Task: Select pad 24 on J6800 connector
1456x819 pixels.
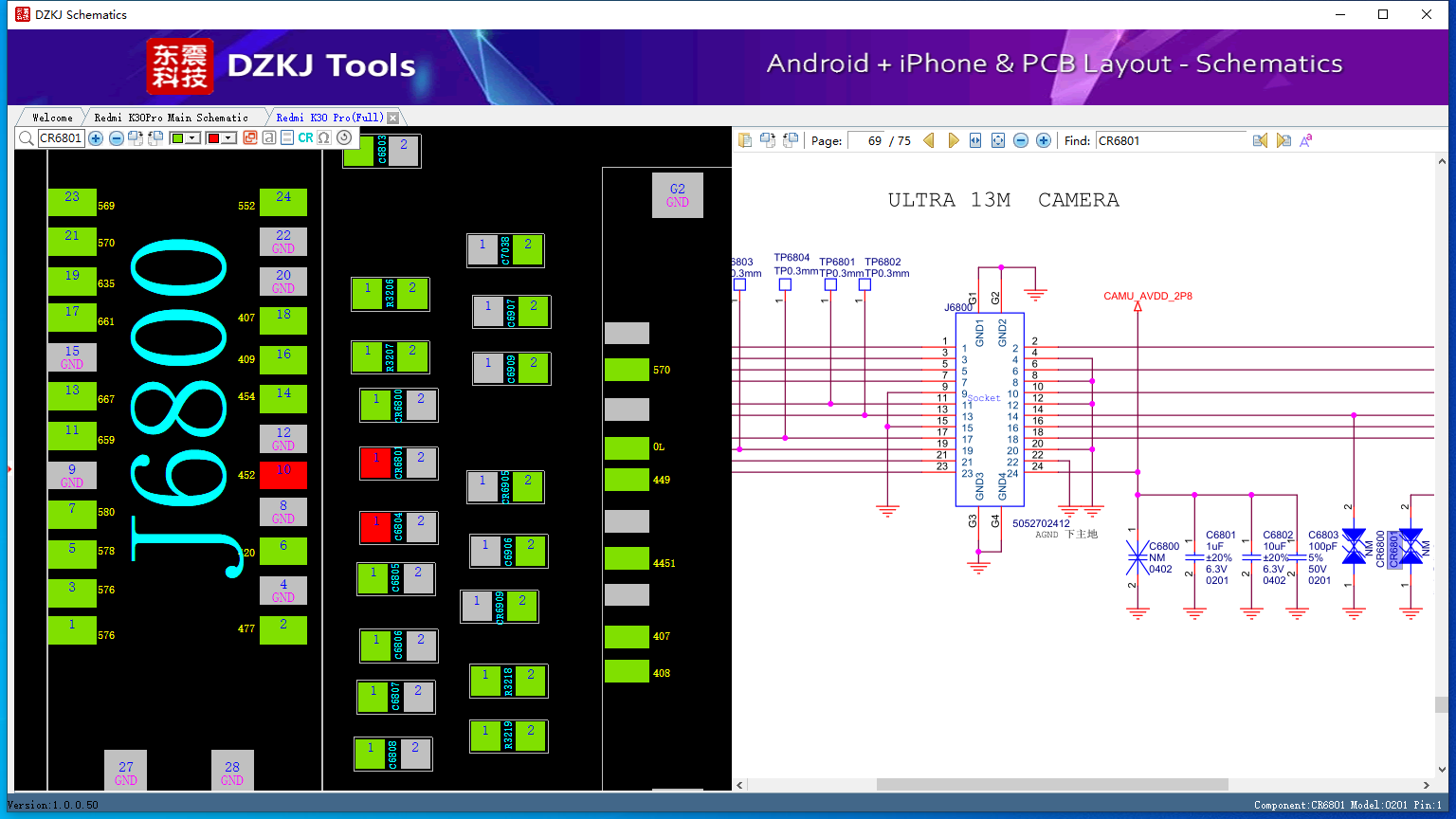Action: click(x=283, y=202)
